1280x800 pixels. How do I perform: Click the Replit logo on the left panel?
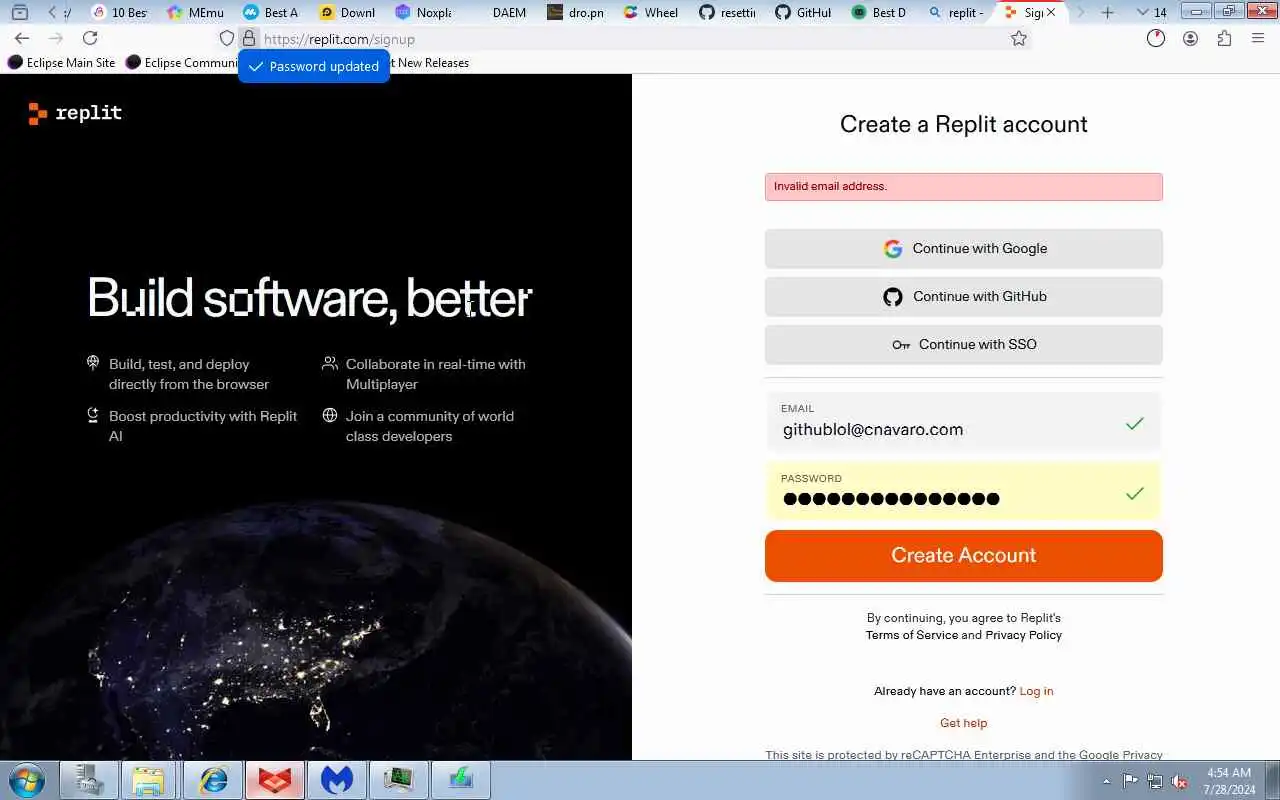point(75,113)
